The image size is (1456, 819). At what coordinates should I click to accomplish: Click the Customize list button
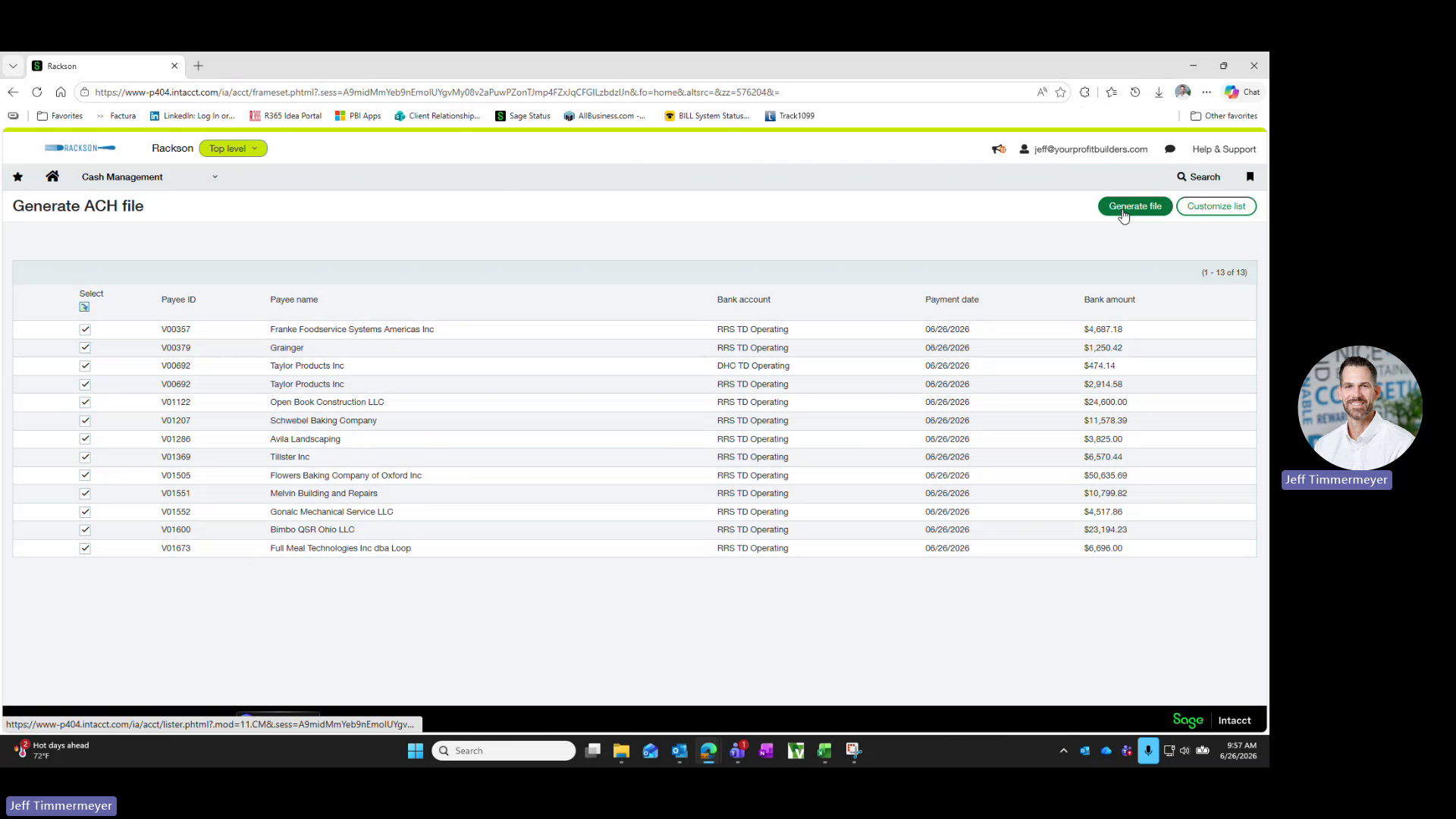click(x=1216, y=206)
